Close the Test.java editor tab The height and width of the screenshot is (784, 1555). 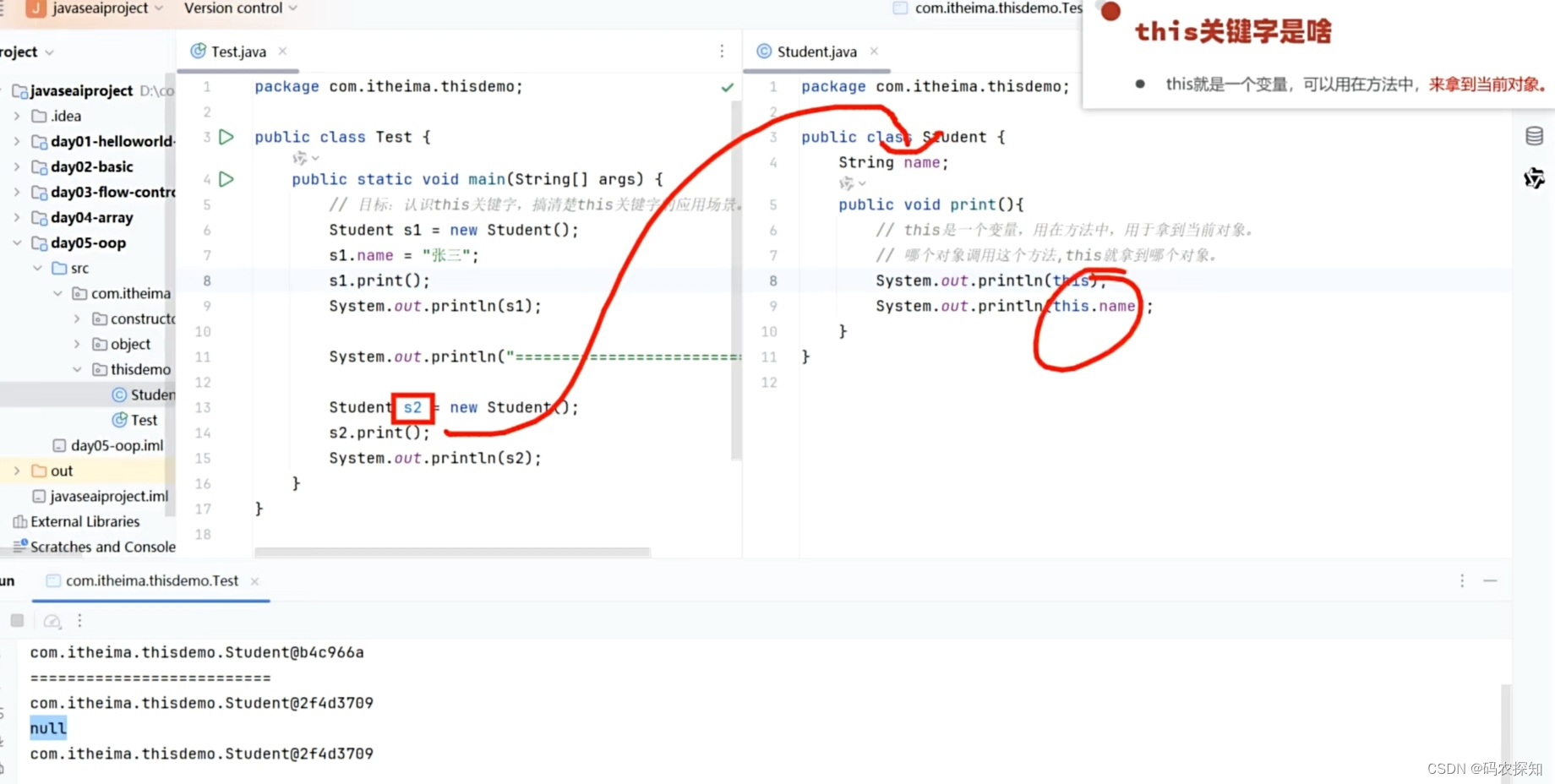[x=283, y=52]
